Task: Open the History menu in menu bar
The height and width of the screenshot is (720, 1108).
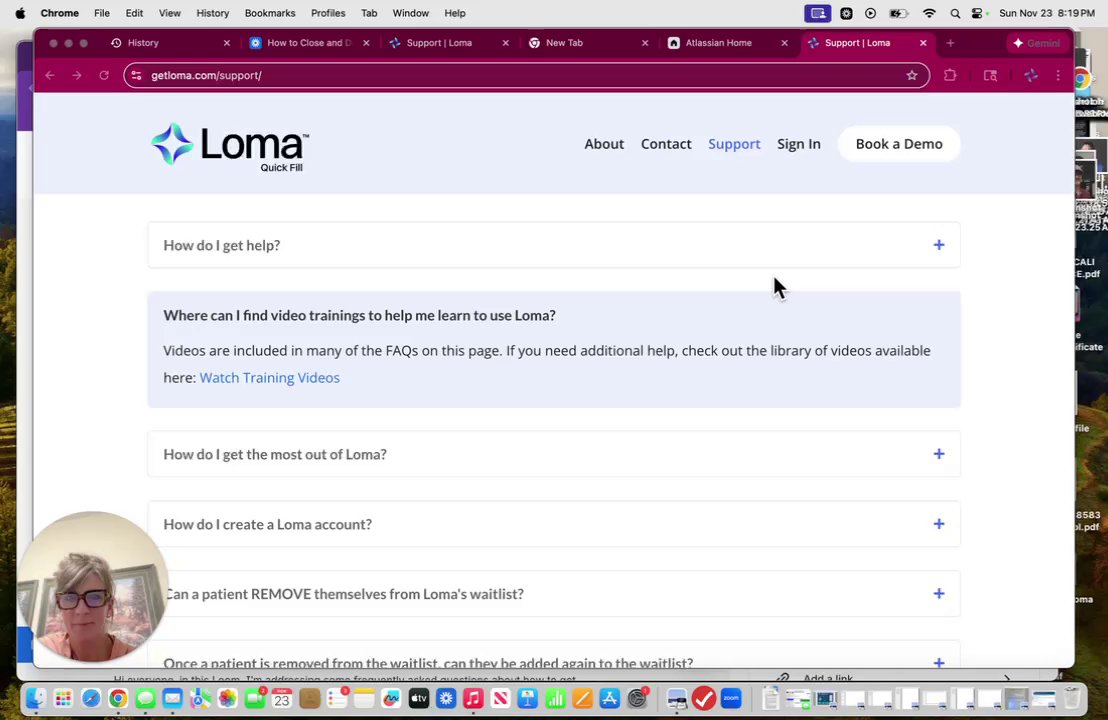Action: [213, 13]
